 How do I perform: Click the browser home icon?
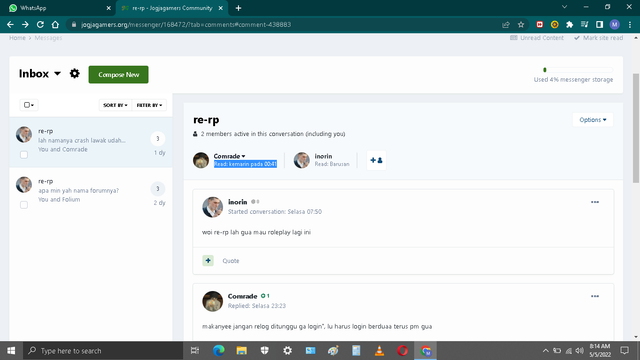[55, 24]
